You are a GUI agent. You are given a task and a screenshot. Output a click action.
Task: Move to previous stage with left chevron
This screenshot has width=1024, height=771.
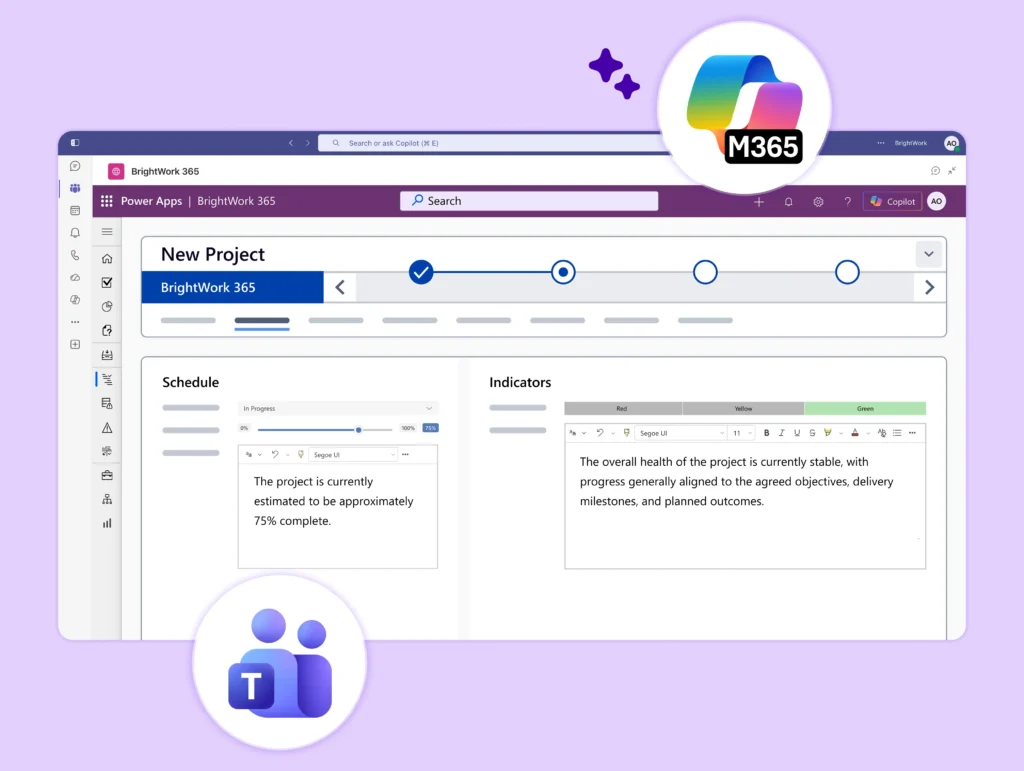click(x=340, y=287)
